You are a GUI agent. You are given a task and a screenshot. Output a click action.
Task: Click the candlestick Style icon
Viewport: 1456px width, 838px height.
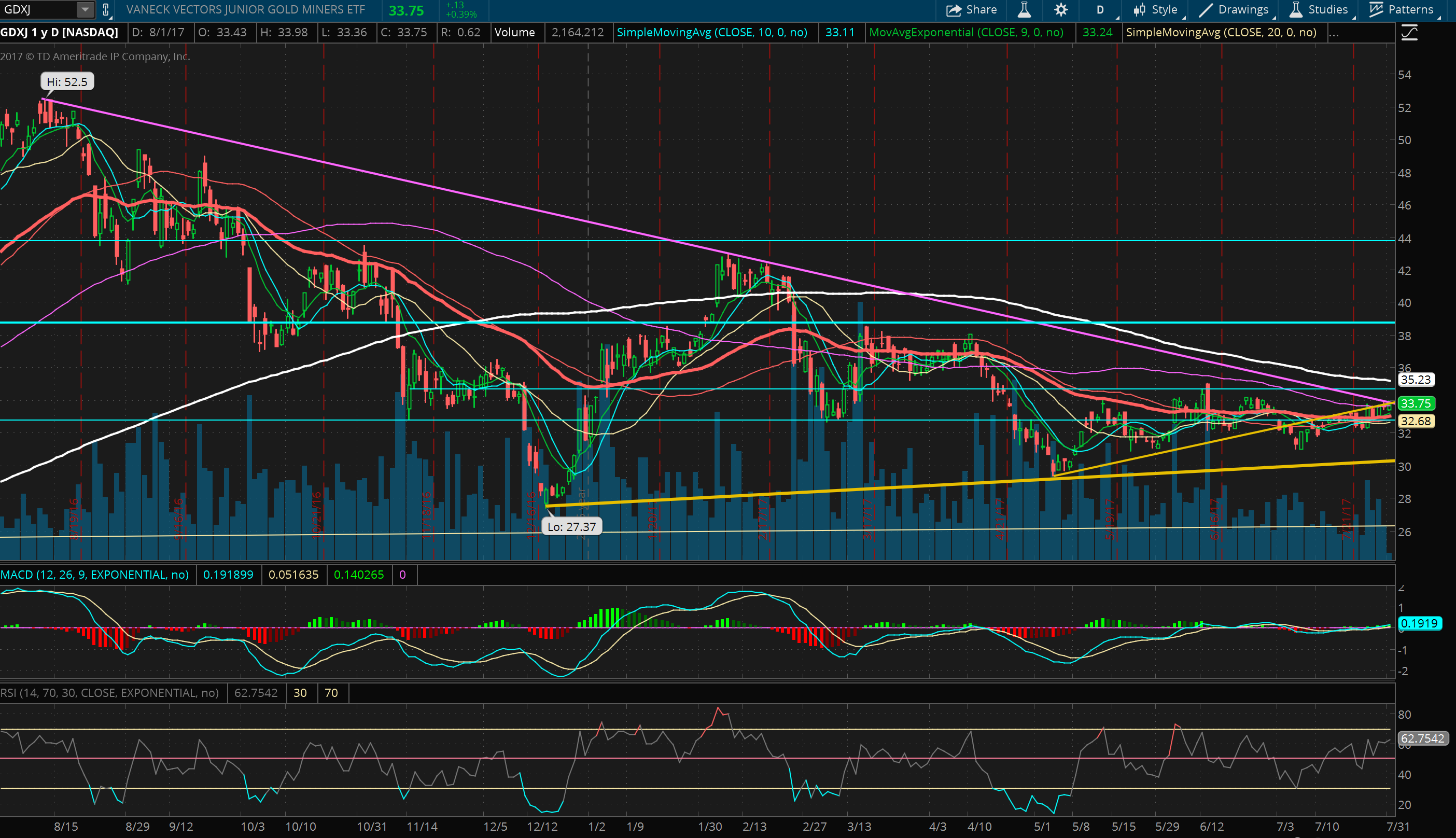(1140, 10)
